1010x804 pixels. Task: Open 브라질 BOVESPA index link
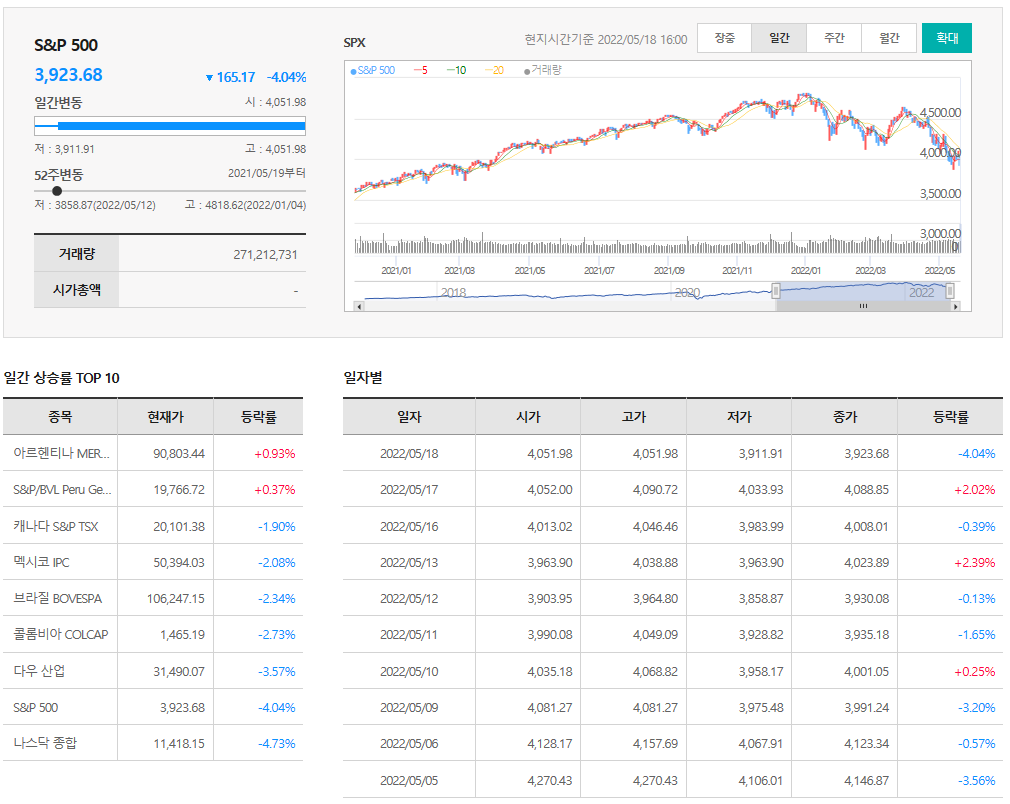pos(57,598)
